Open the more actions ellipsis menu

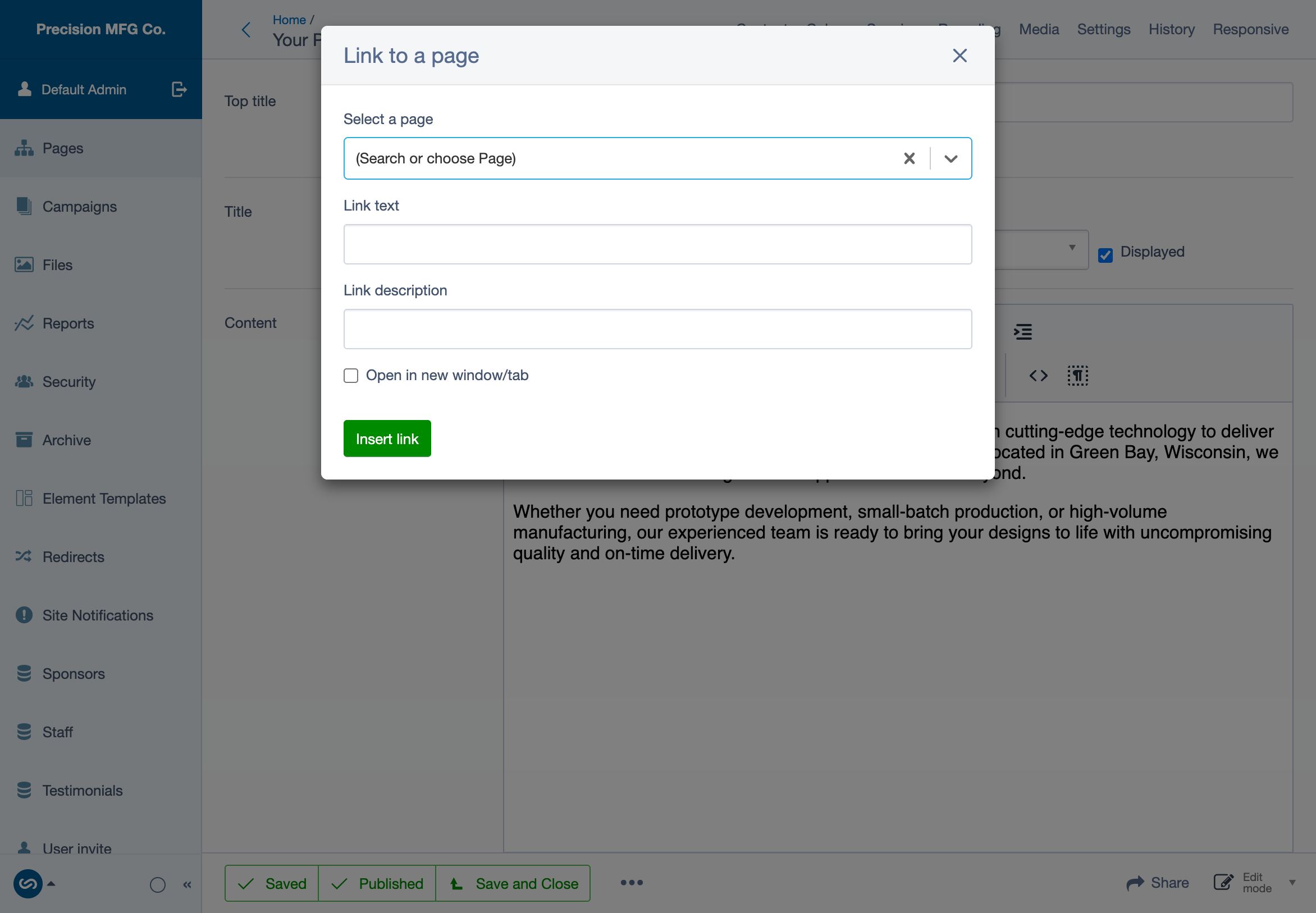click(632, 883)
